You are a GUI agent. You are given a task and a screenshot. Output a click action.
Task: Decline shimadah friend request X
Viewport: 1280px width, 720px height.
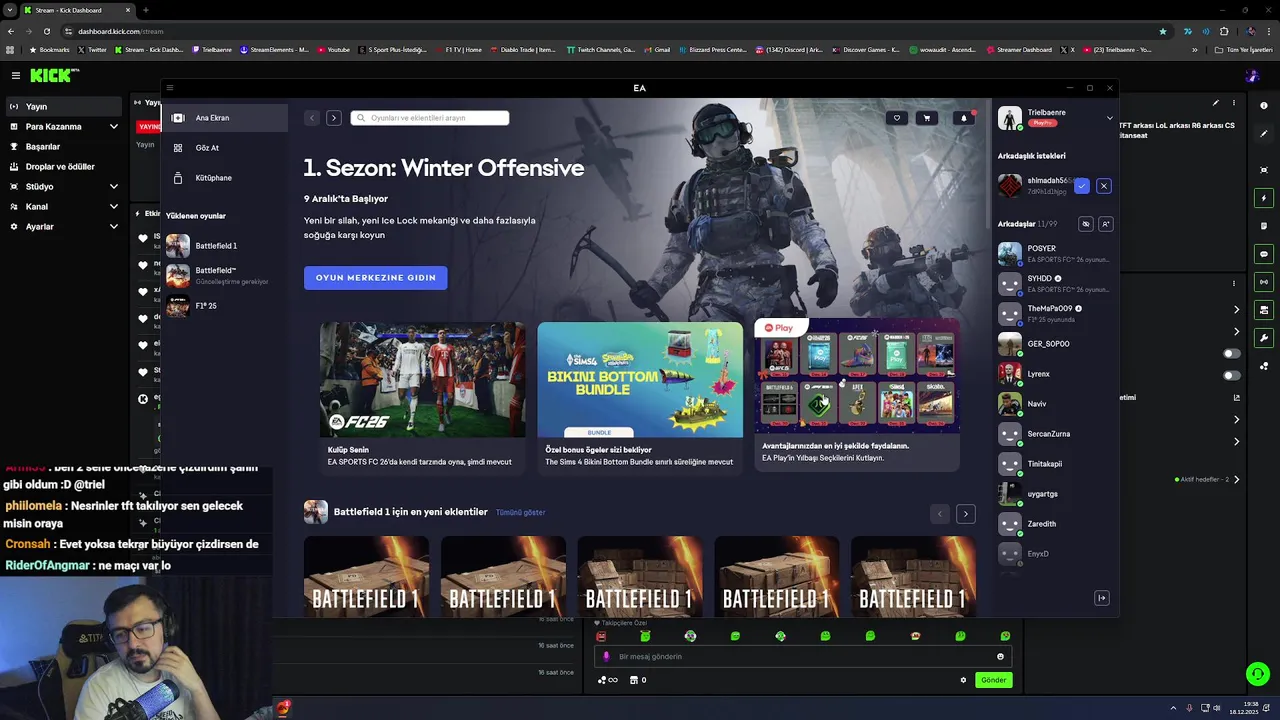(1104, 186)
